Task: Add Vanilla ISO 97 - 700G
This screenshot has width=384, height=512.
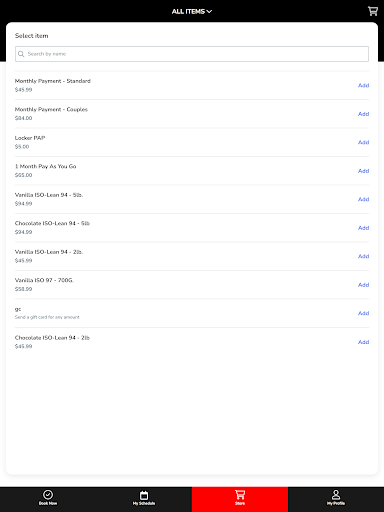Action: click(363, 285)
